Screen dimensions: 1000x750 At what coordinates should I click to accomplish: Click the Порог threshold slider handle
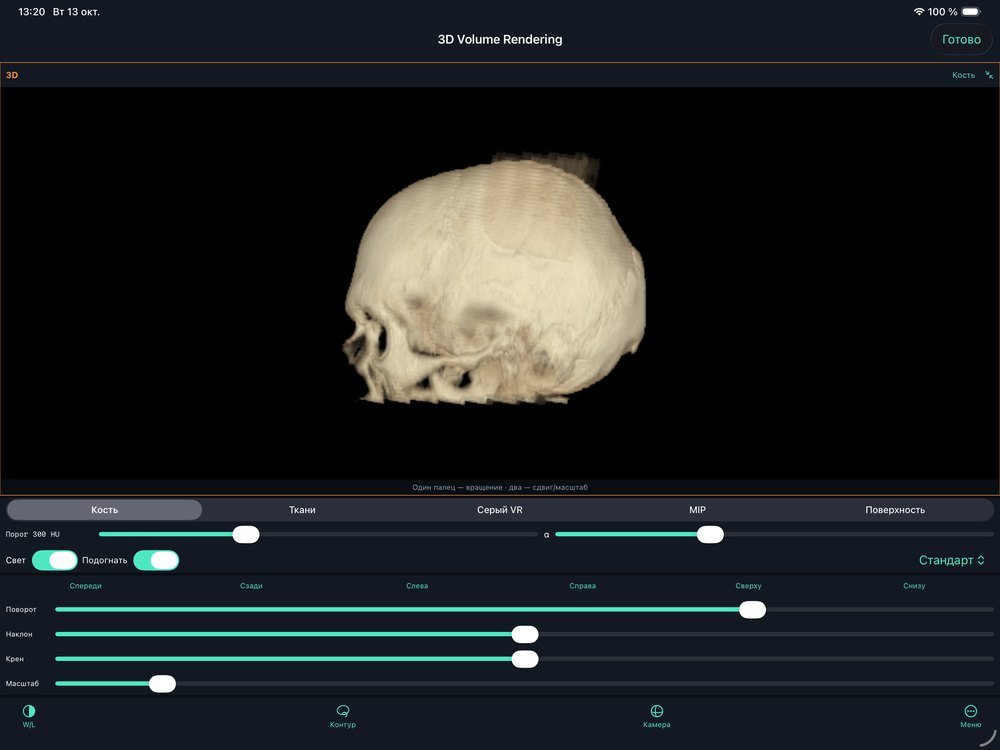click(x=246, y=534)
